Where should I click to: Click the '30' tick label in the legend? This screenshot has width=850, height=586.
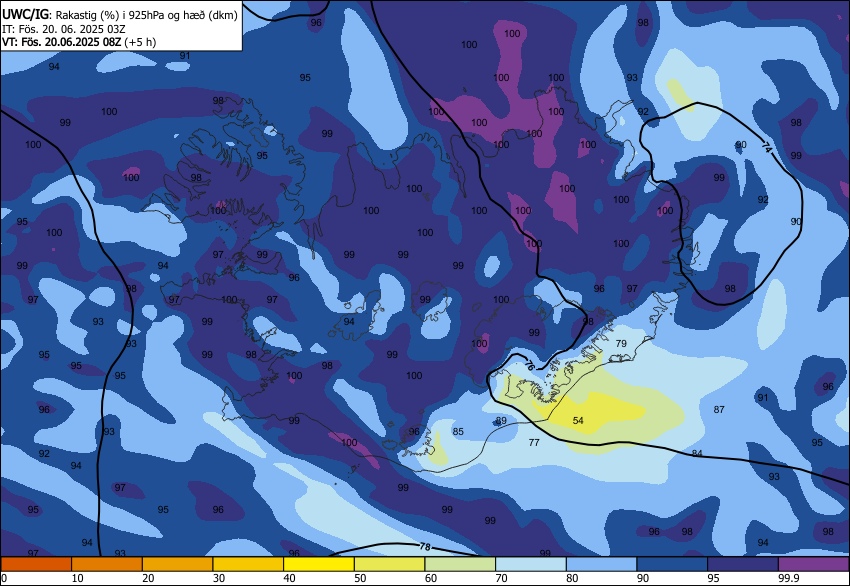tap(218, 578)
